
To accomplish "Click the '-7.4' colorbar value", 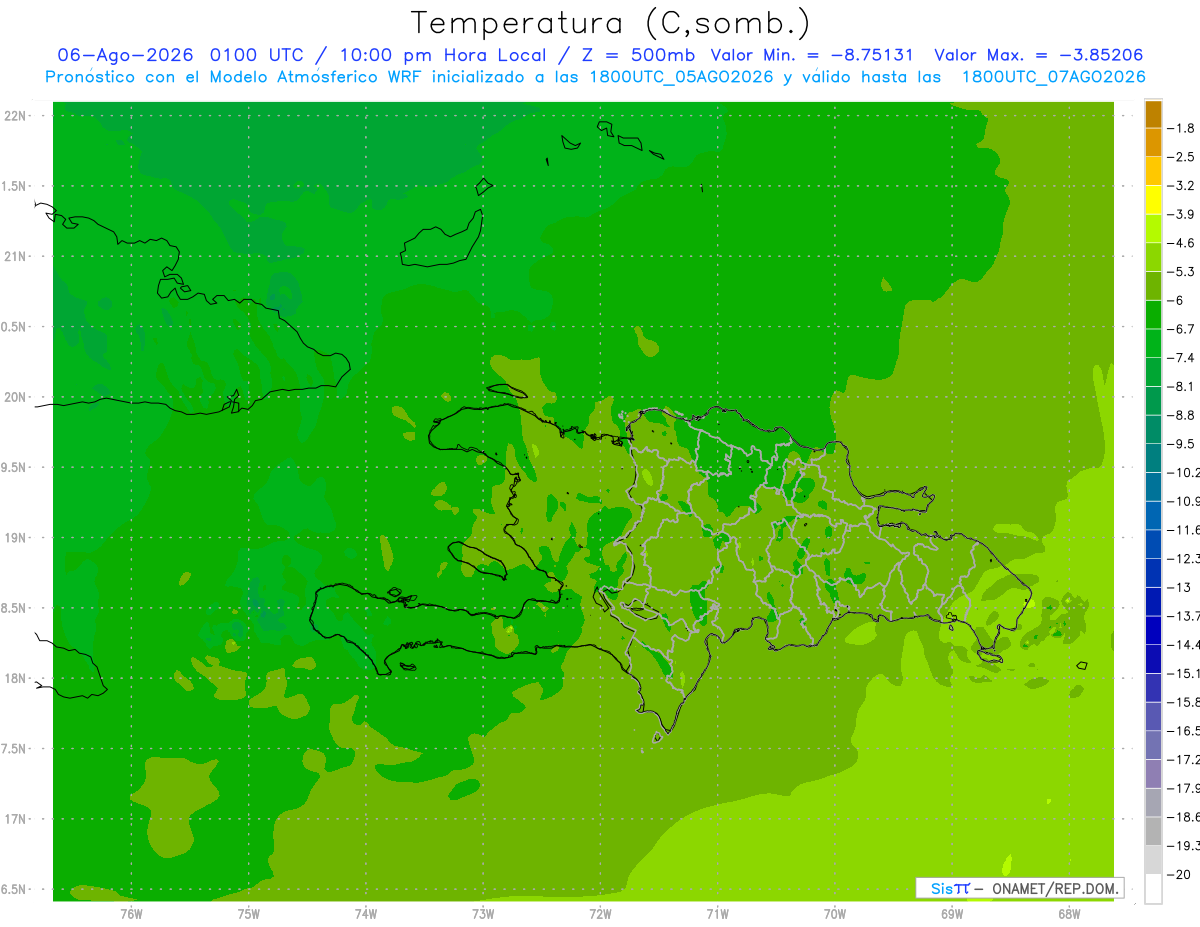I will pos(1181,358).
